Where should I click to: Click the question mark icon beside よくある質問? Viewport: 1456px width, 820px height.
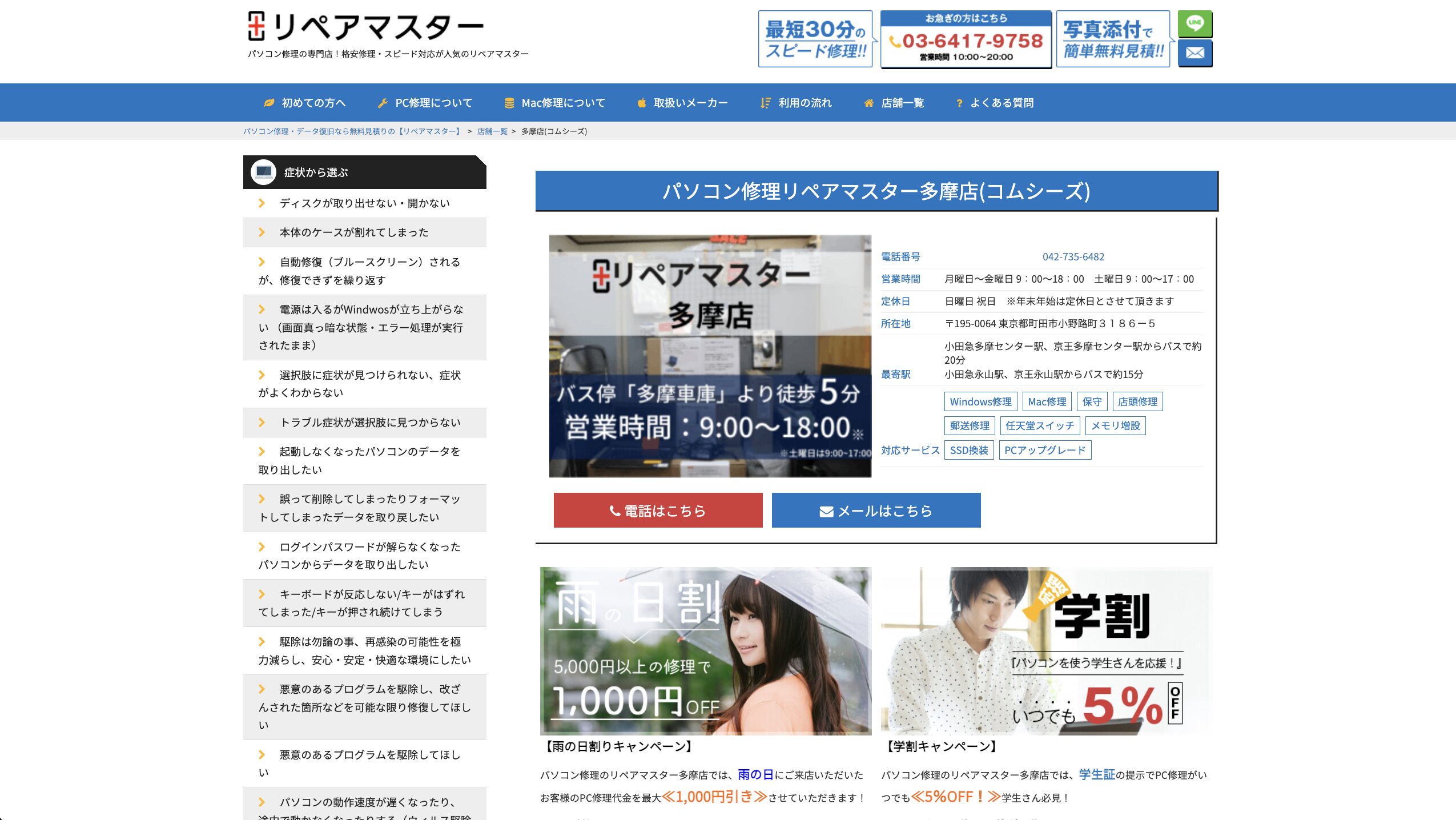click(x=959, y=103)
